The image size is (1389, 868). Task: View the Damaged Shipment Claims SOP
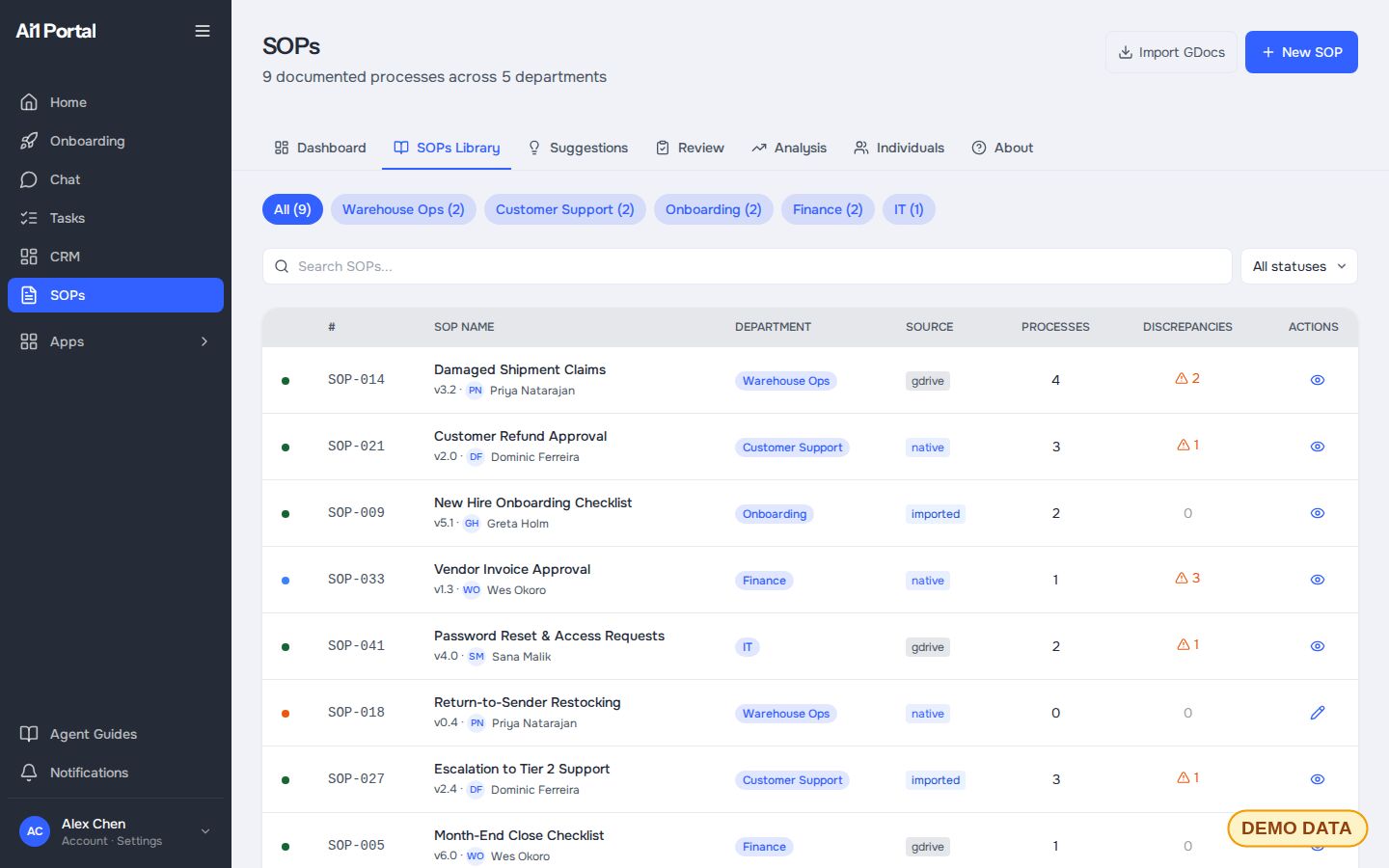click(1318, 380)
